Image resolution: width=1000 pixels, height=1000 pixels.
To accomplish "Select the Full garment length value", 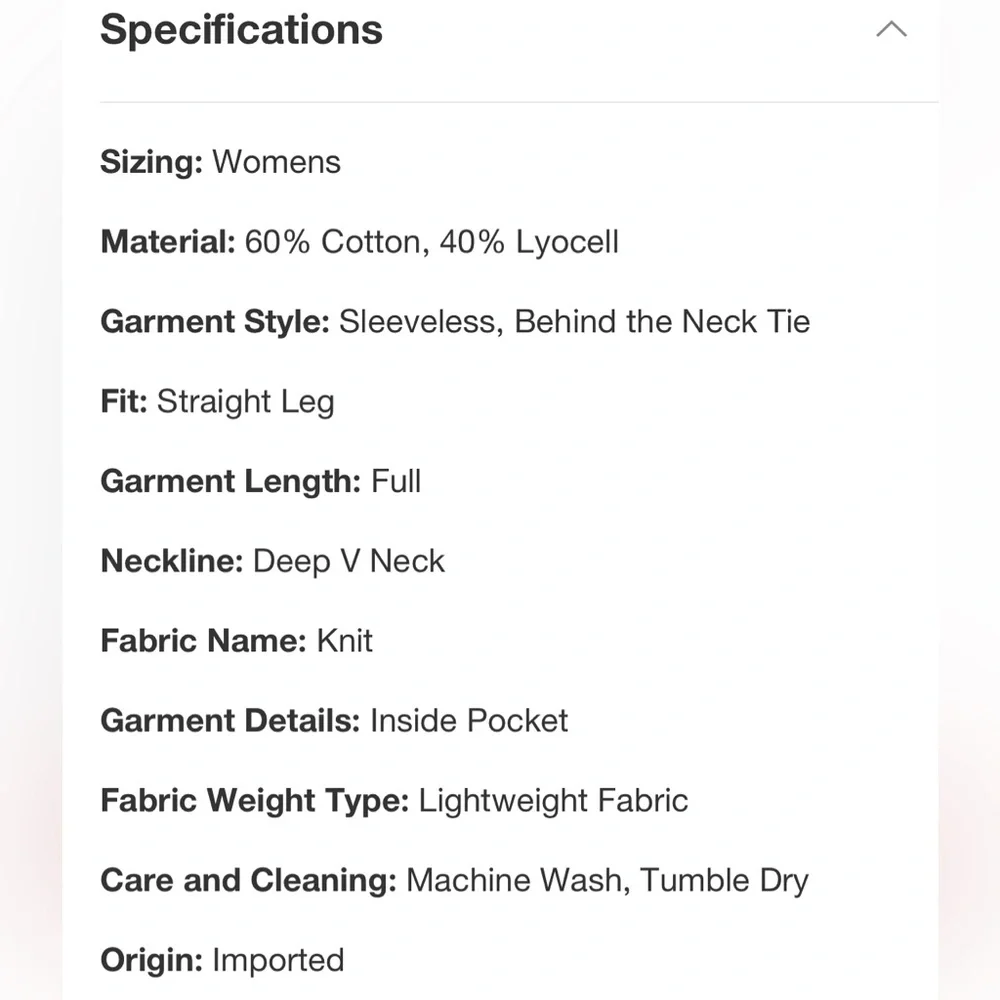I will click(x=396, y=481).
